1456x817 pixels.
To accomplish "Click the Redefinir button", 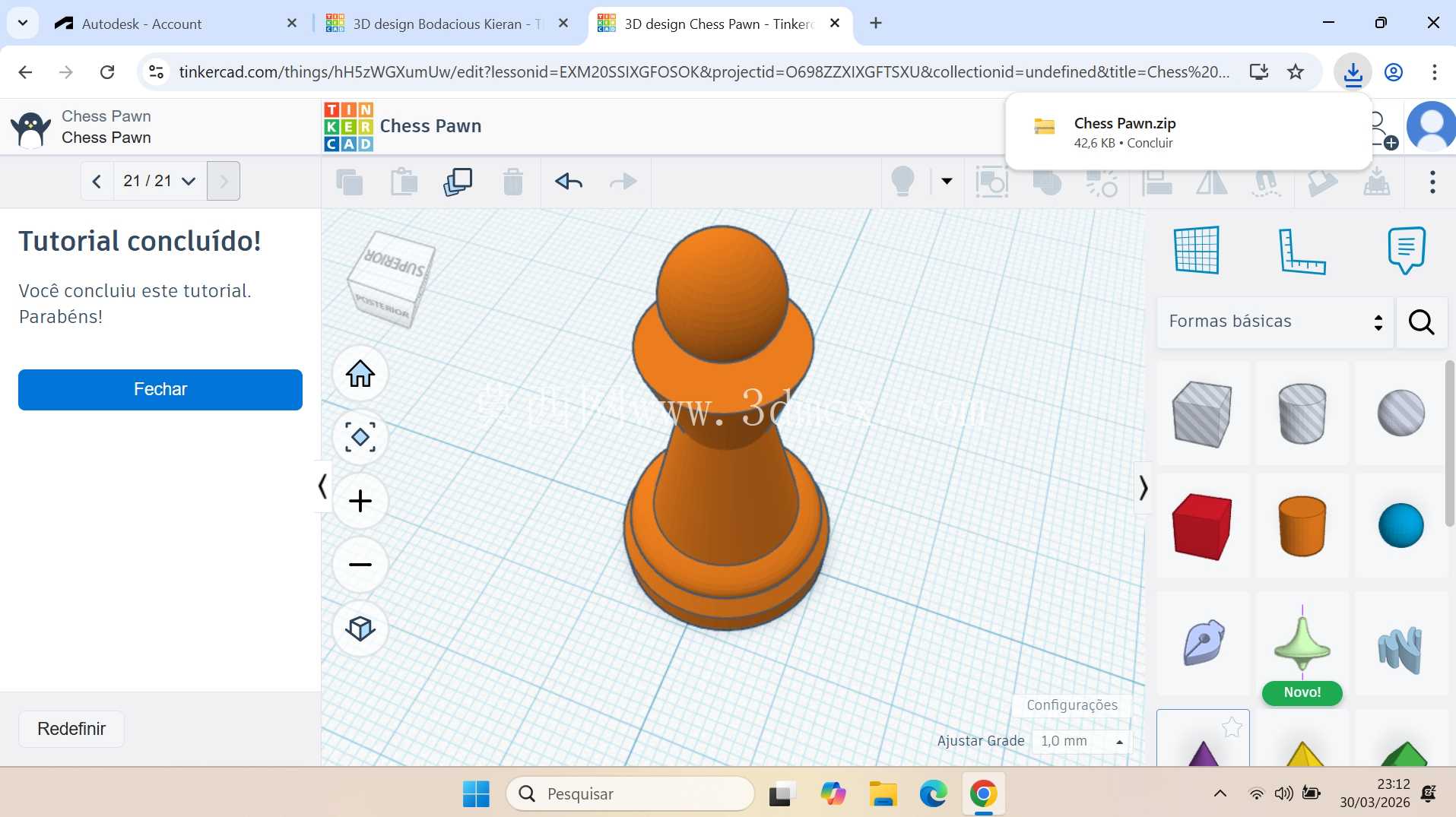I will click(71, 729).
